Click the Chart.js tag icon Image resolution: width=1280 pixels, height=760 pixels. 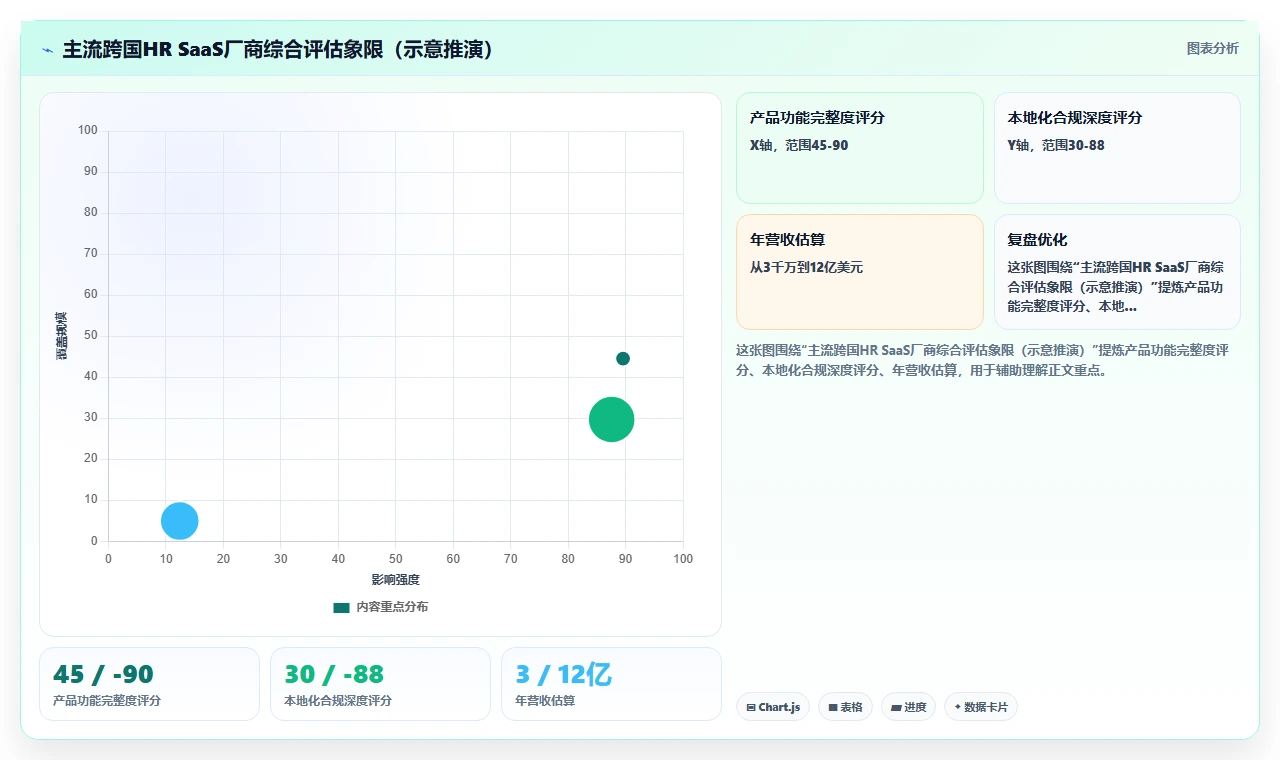[750, 707]
